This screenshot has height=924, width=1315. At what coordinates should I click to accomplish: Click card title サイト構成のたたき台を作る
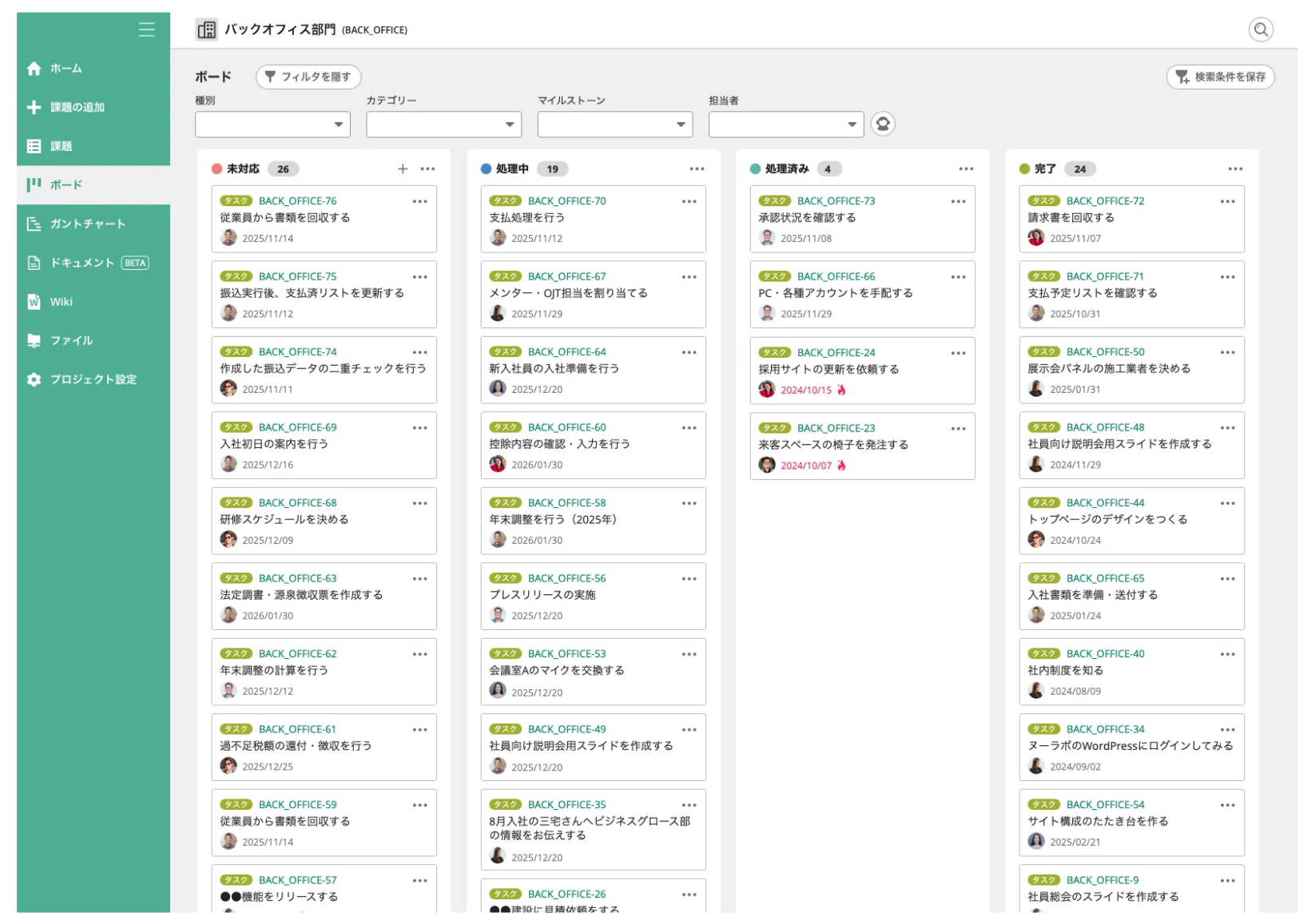click(x=1098, y=821)
